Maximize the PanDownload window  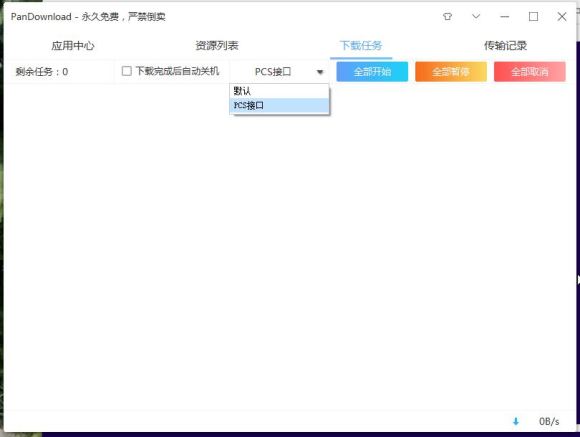tap(533, 17)
